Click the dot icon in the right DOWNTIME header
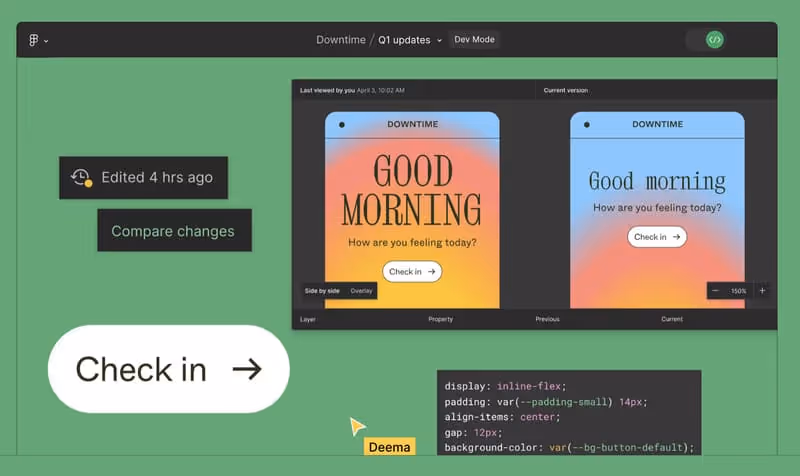This screenshot has height=476, width=800. click(x=587, y=124)
